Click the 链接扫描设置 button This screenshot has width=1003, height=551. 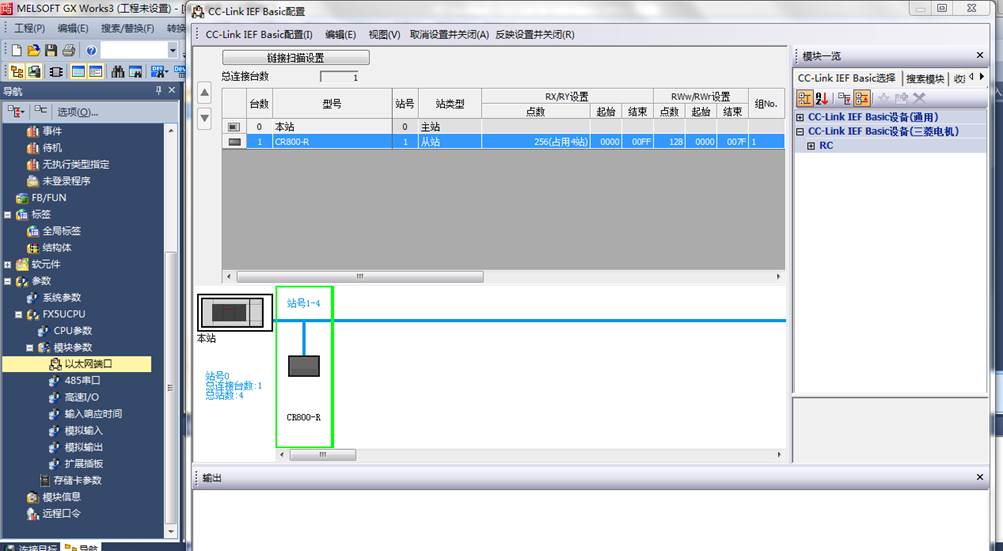pos(295,58)
